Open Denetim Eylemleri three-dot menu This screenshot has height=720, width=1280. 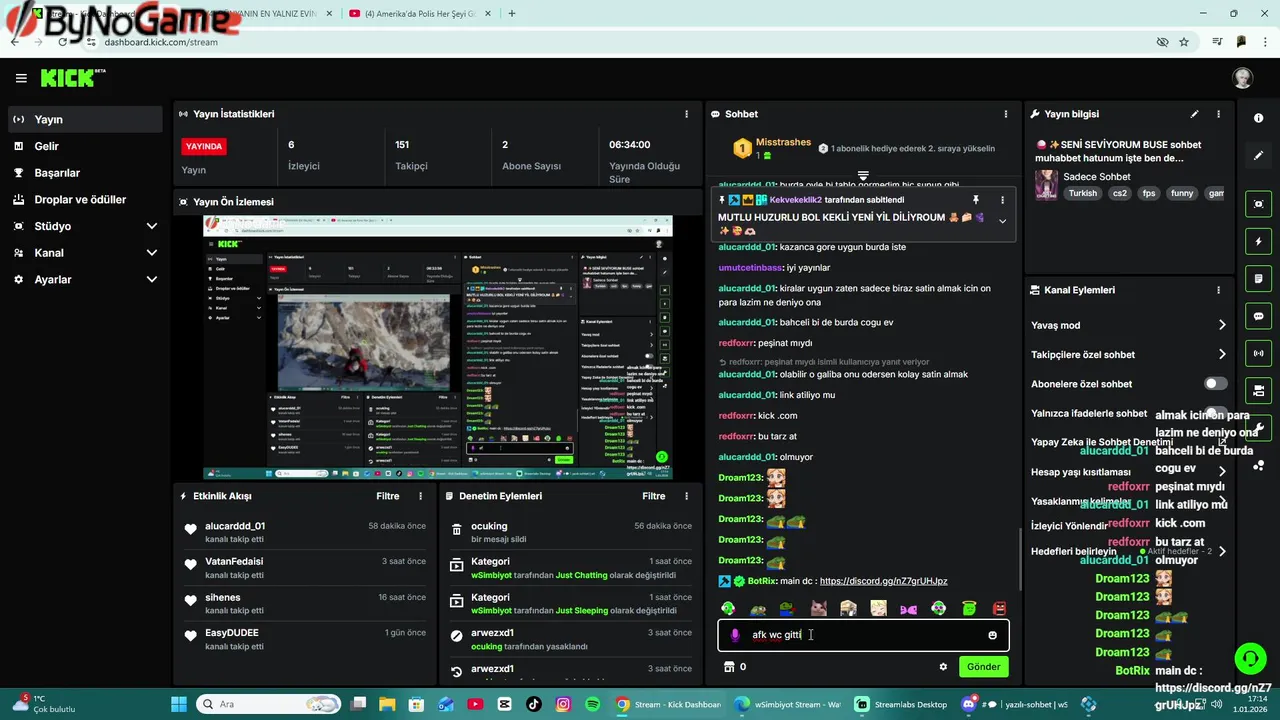pos(686,496)
